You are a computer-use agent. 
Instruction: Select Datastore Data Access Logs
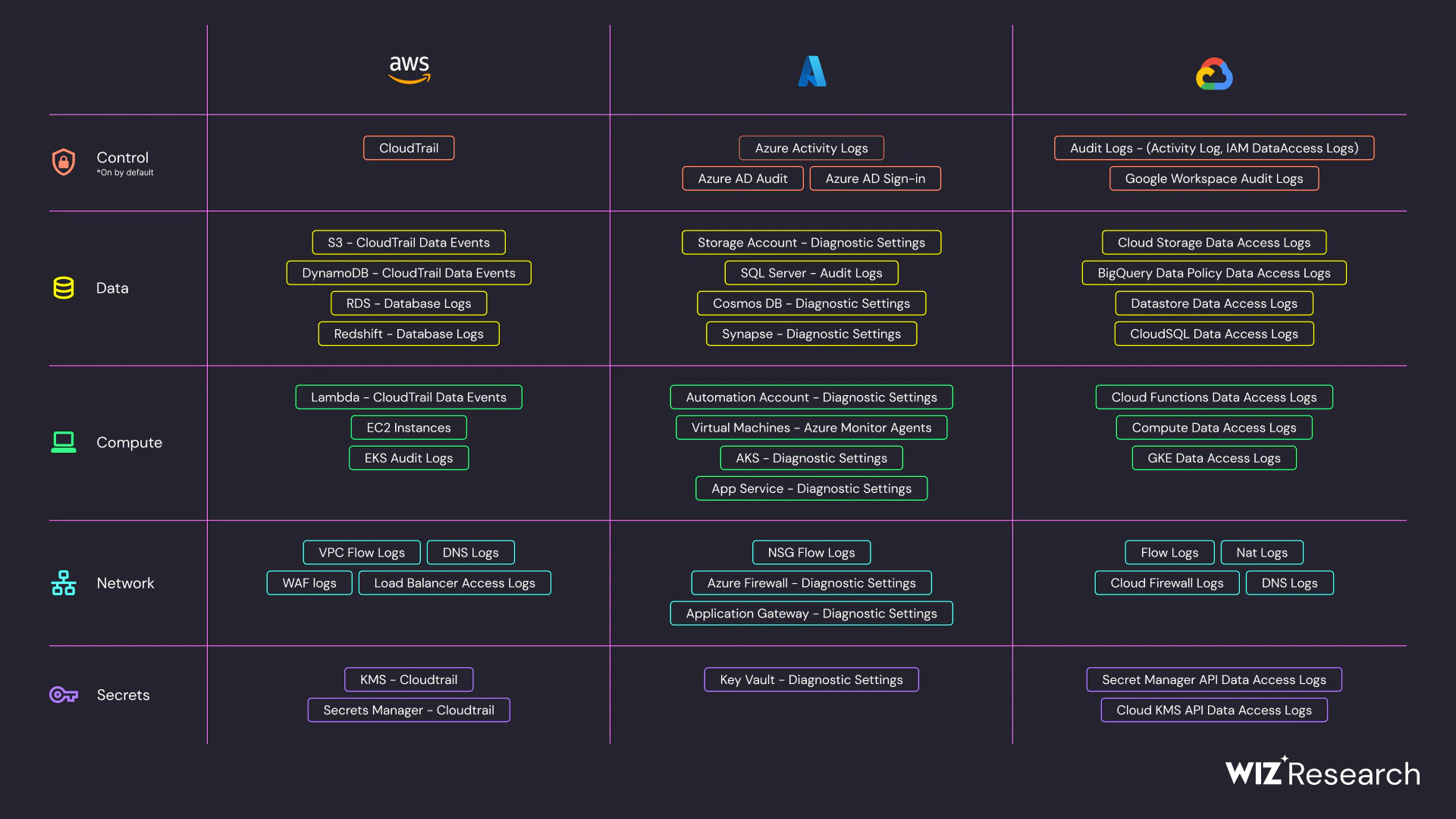pyautogui.click(x=1214, y=303)
